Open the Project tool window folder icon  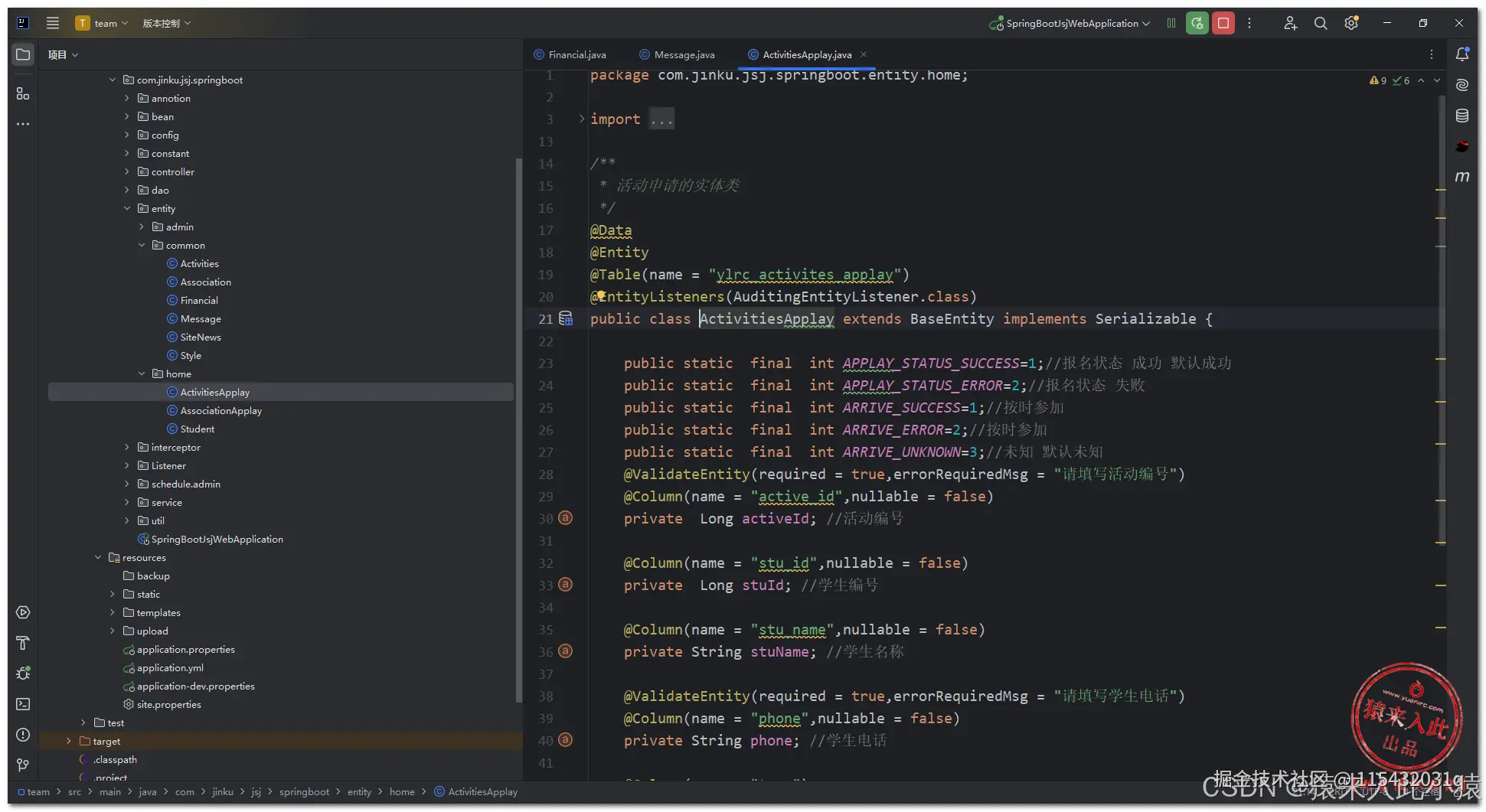(23, 54)
